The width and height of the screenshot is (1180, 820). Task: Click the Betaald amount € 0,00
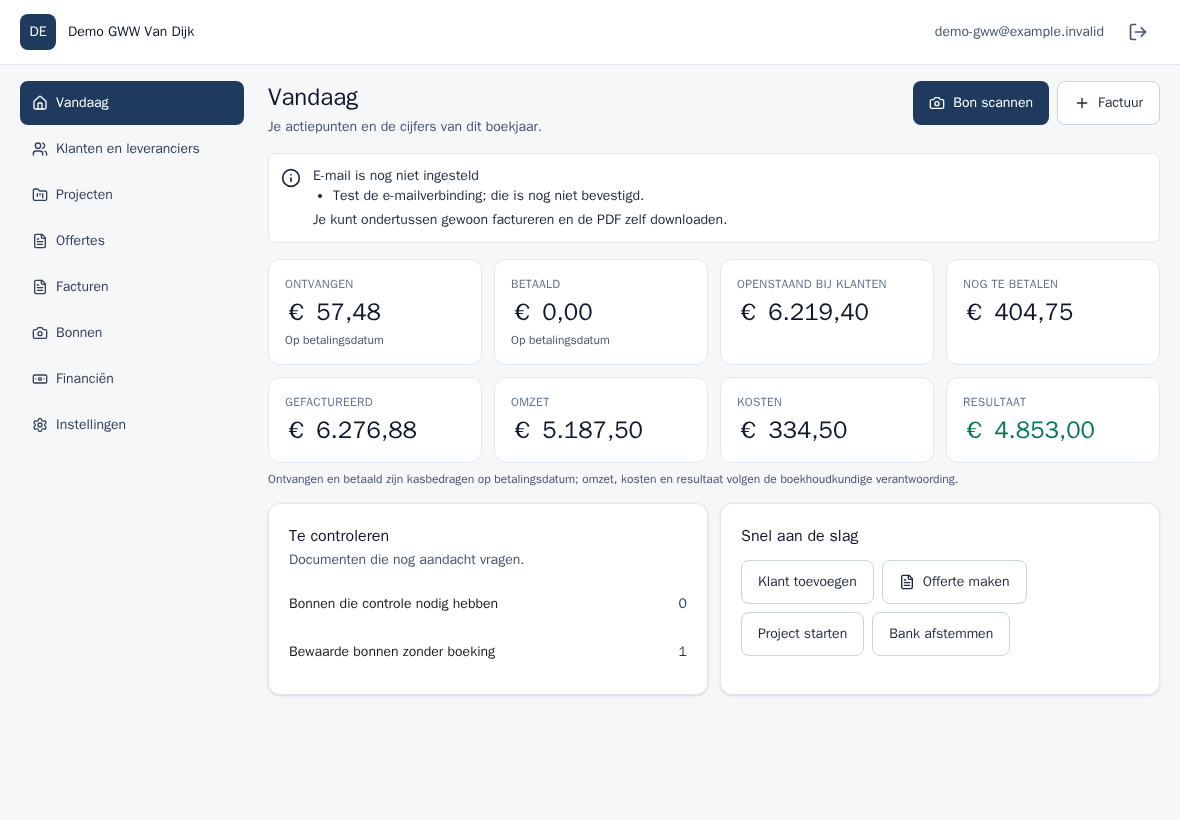tap(553, 312)
